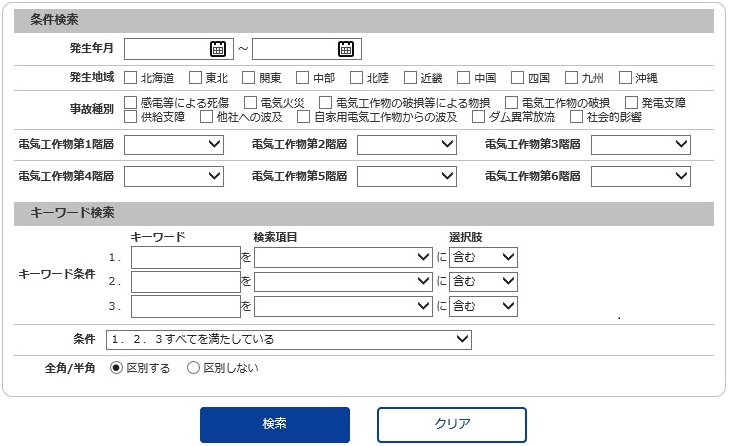This screenshot has width=729, height=446.
Task: Select 区別する radio button
Action: pos(116,368)
